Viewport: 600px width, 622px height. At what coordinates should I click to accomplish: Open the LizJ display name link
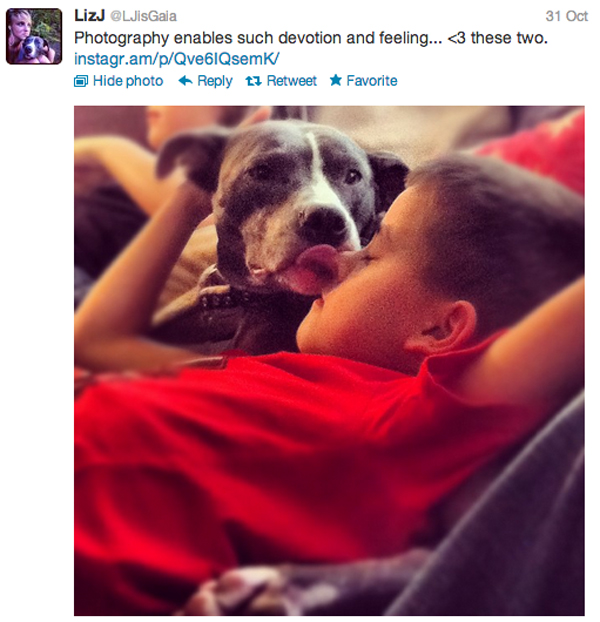click(x=89, y=16)
